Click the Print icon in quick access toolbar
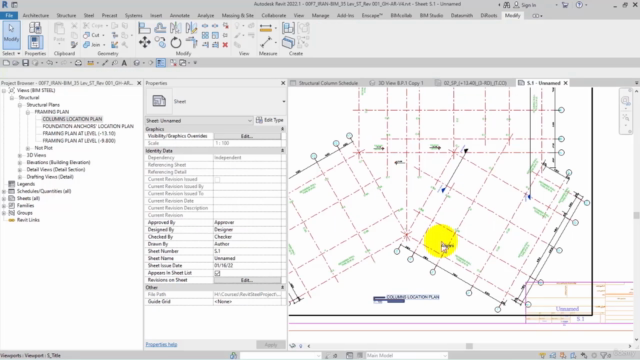 (x=78, y=63)
